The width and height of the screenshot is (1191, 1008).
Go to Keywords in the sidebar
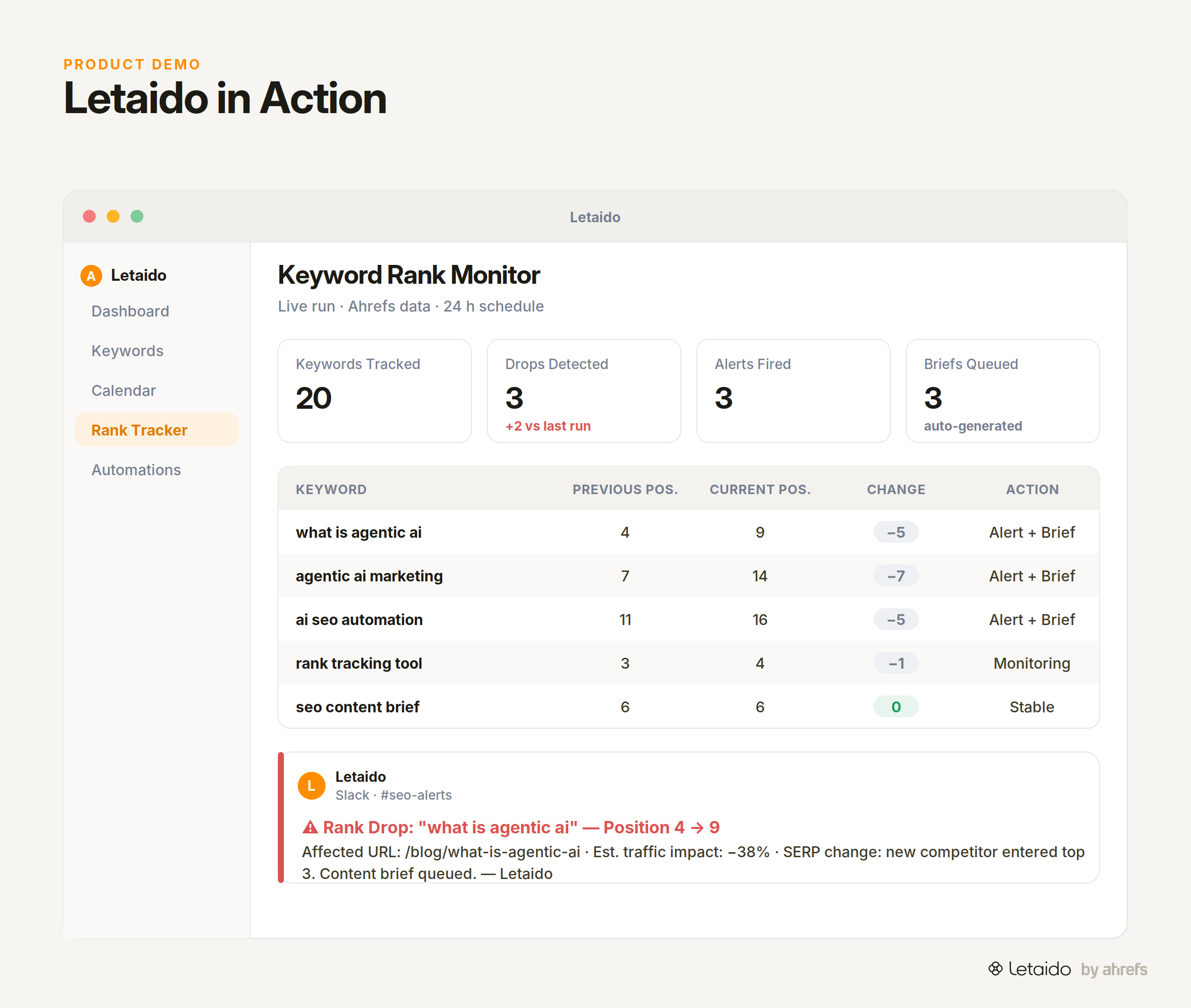[128, 350]
